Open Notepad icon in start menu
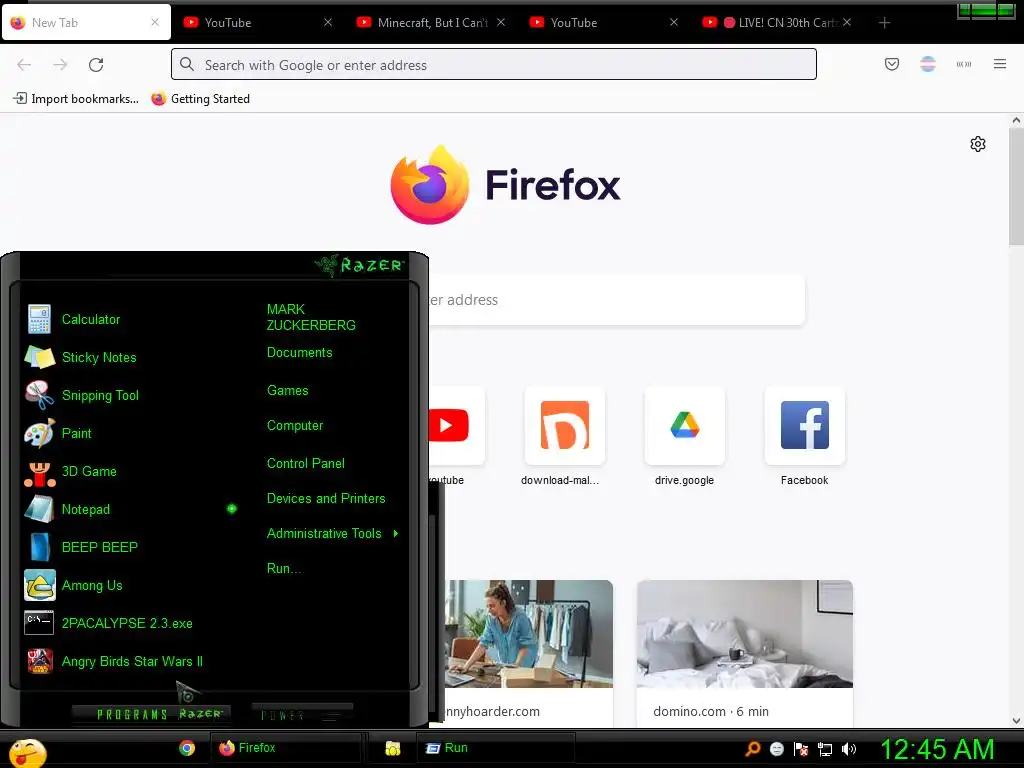 [39, 509]
